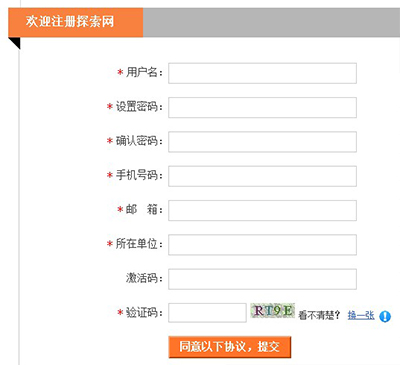Click the red asterisk next to 邮箱
The width and height of the screenshot is (400, 365).
(120, 209)
